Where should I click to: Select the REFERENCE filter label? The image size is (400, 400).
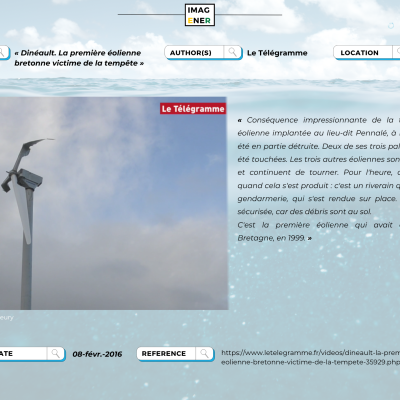click(164, 353)
